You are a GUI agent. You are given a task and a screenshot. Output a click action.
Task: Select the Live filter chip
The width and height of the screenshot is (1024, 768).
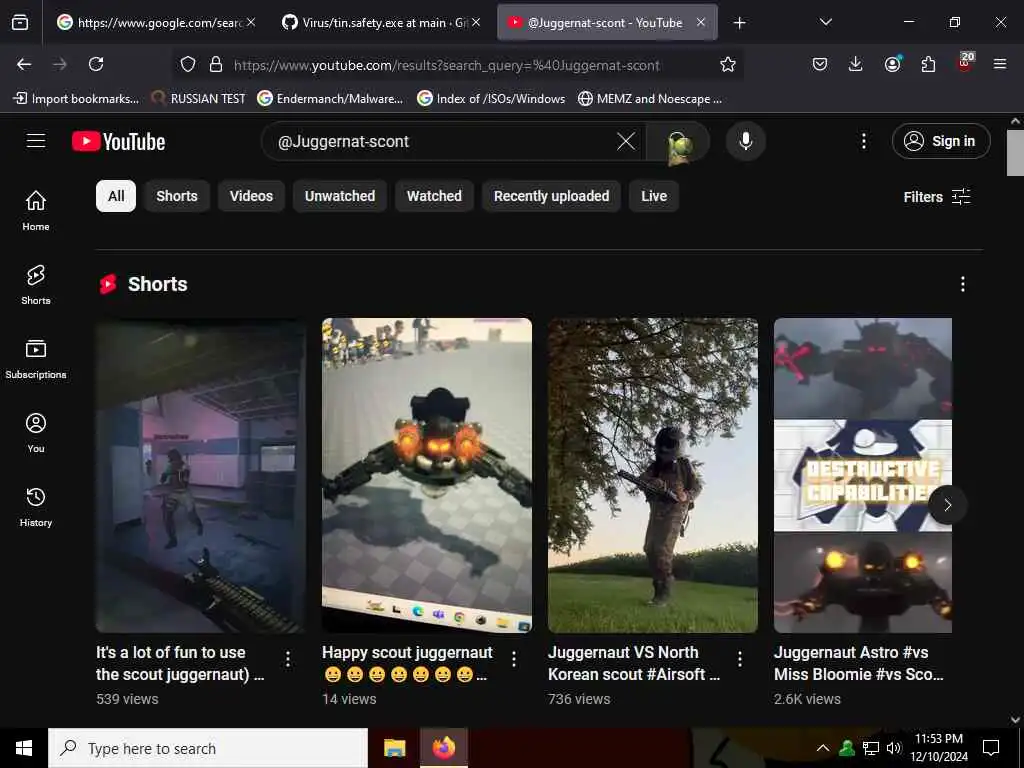pyautogui.click(x=654, y=196)
